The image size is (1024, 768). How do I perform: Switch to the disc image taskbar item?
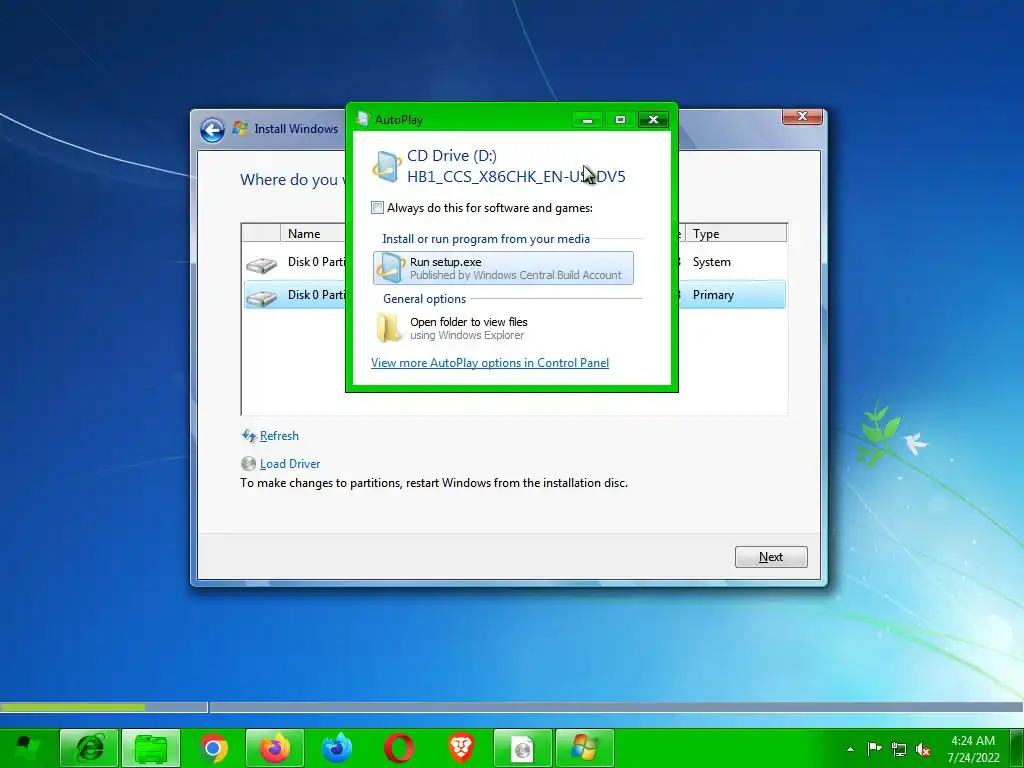click(522, 748)
